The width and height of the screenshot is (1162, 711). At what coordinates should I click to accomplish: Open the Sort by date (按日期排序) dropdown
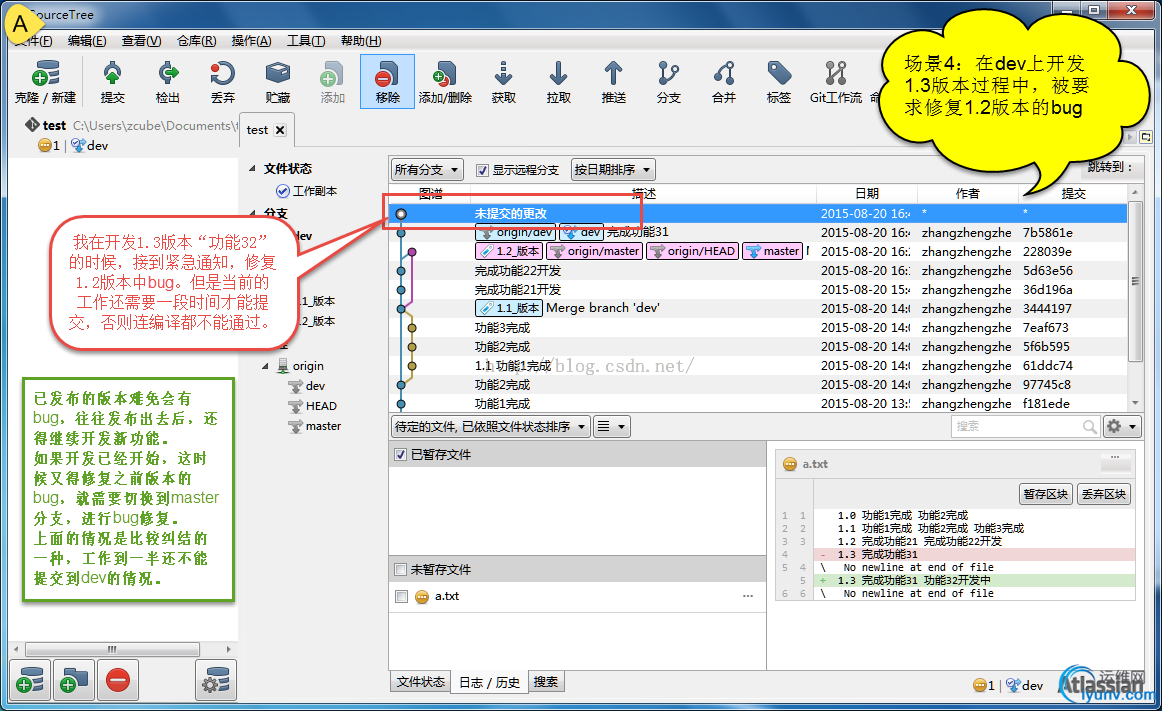pos(613,170)
